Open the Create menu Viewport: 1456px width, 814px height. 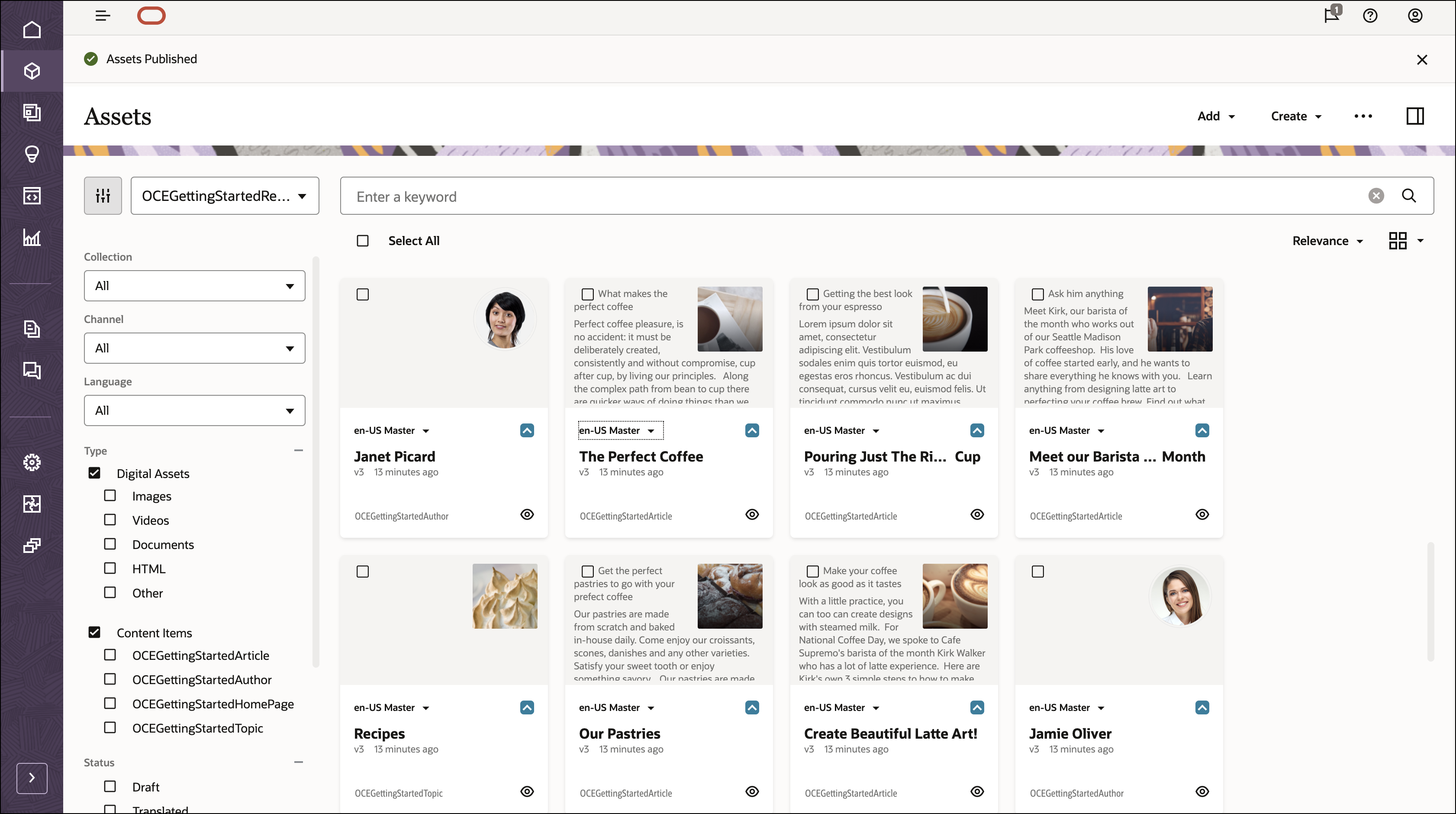(x=1296, y=116)
